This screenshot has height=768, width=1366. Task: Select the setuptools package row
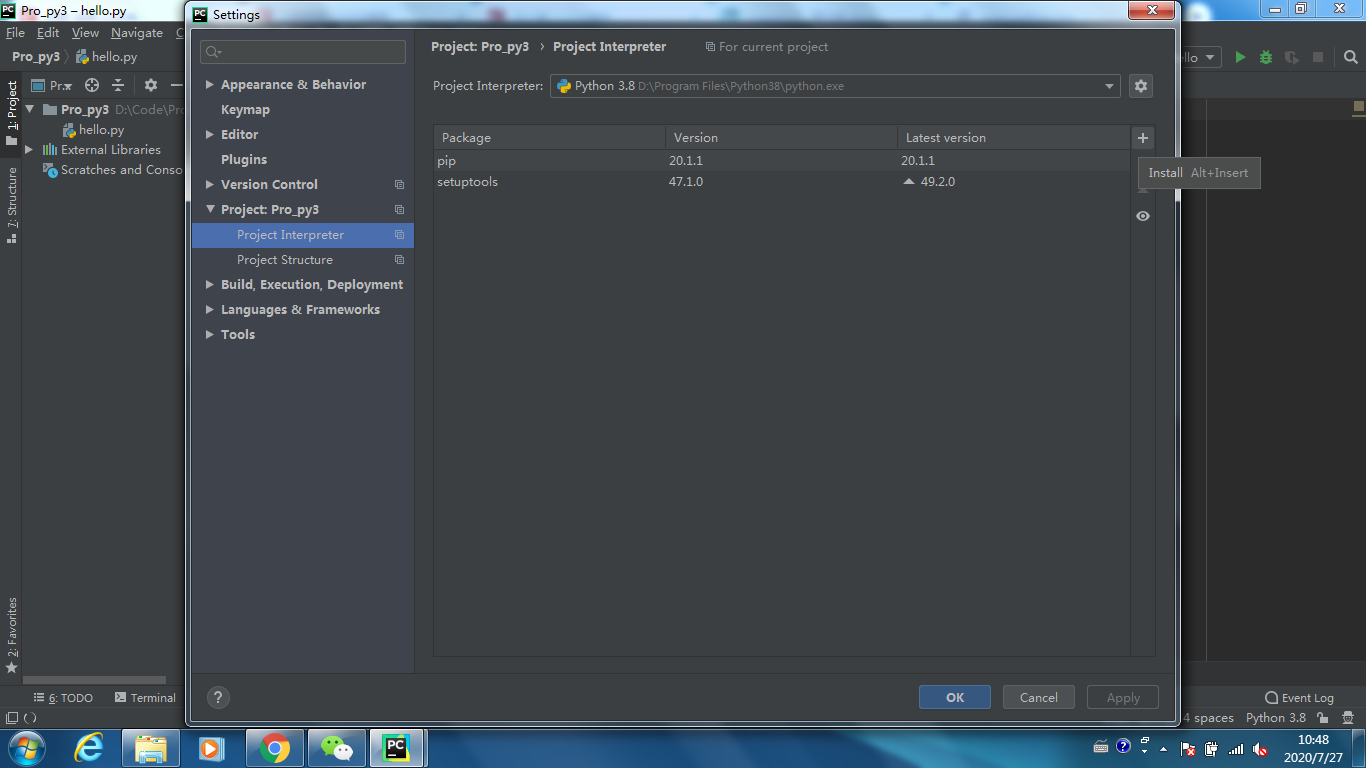[x=782, y=182]
